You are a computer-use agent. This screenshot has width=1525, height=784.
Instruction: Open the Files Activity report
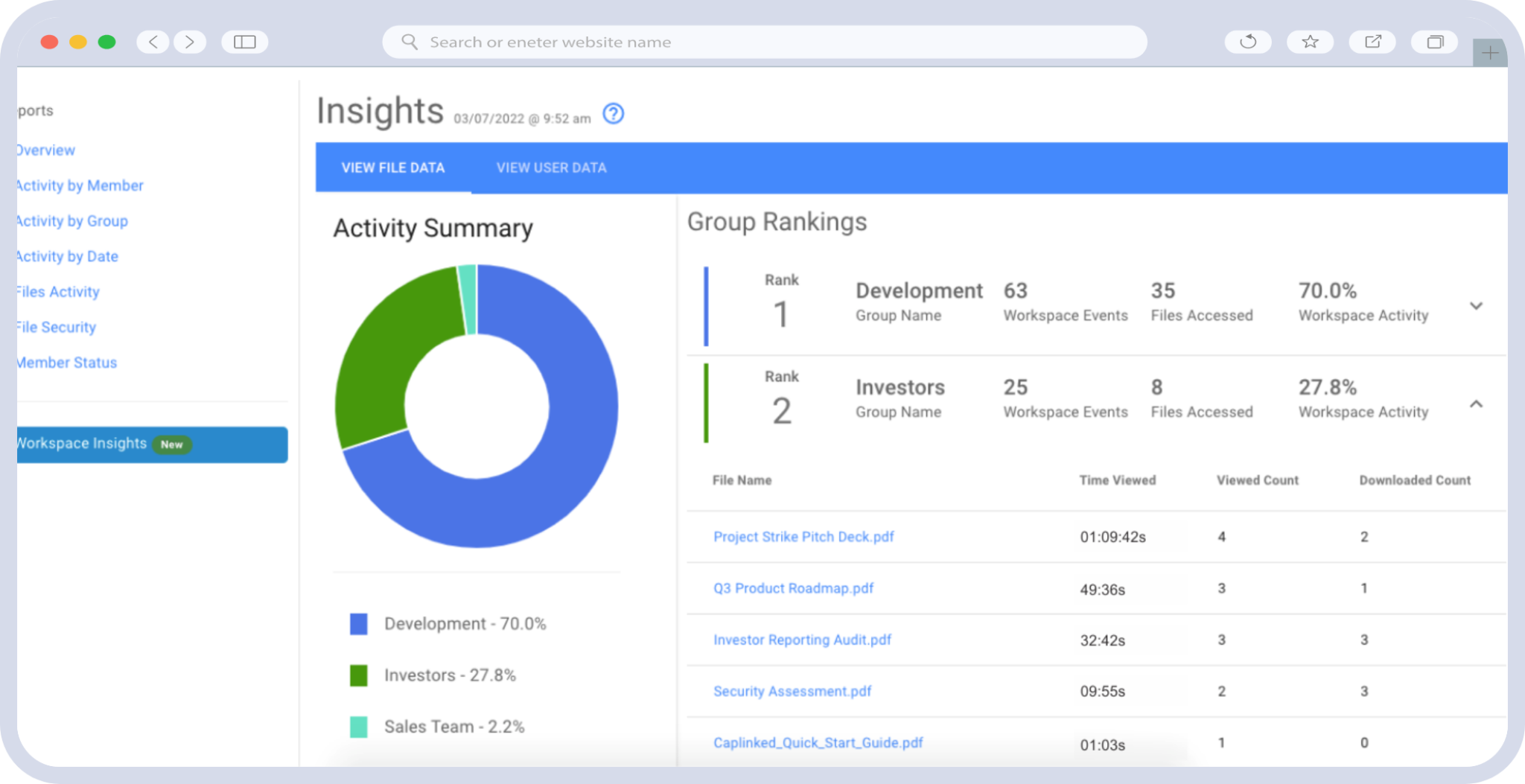[57, 291]
